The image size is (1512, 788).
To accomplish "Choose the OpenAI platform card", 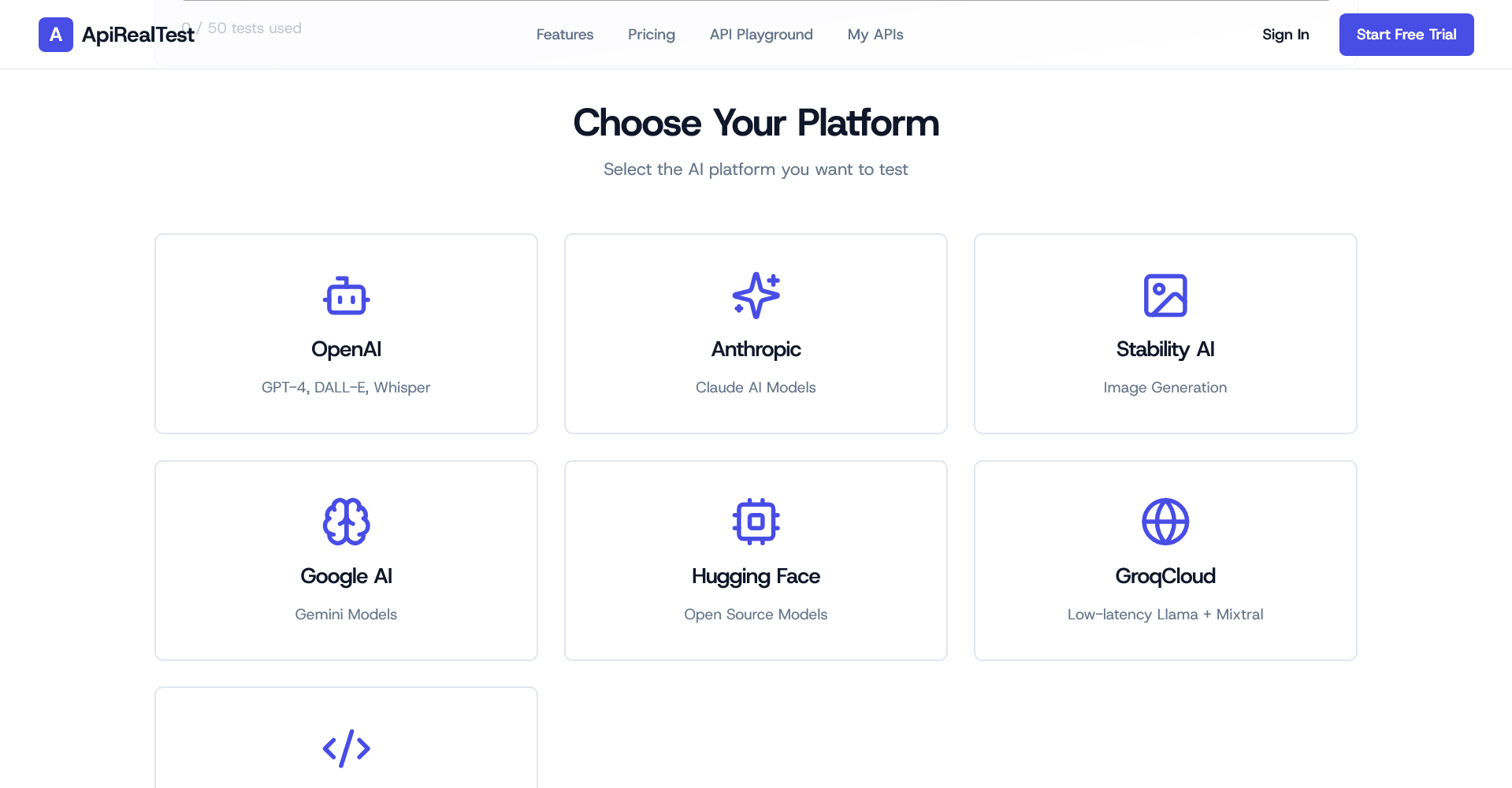I will [x=346, y=333].
